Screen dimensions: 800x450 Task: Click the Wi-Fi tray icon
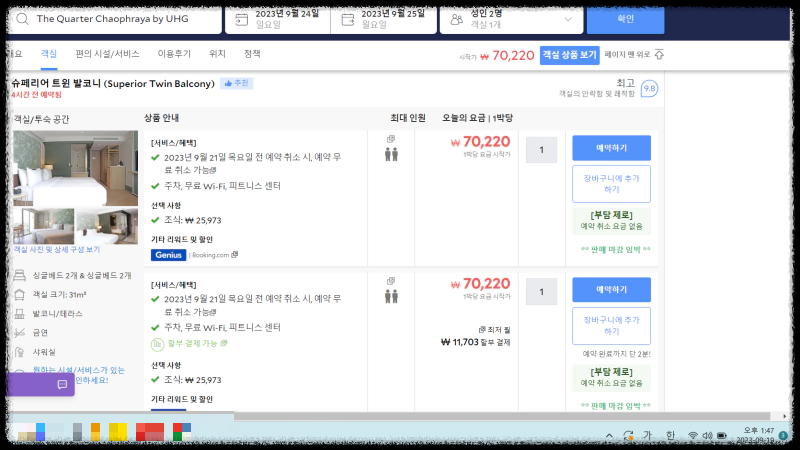pos(692,436)
